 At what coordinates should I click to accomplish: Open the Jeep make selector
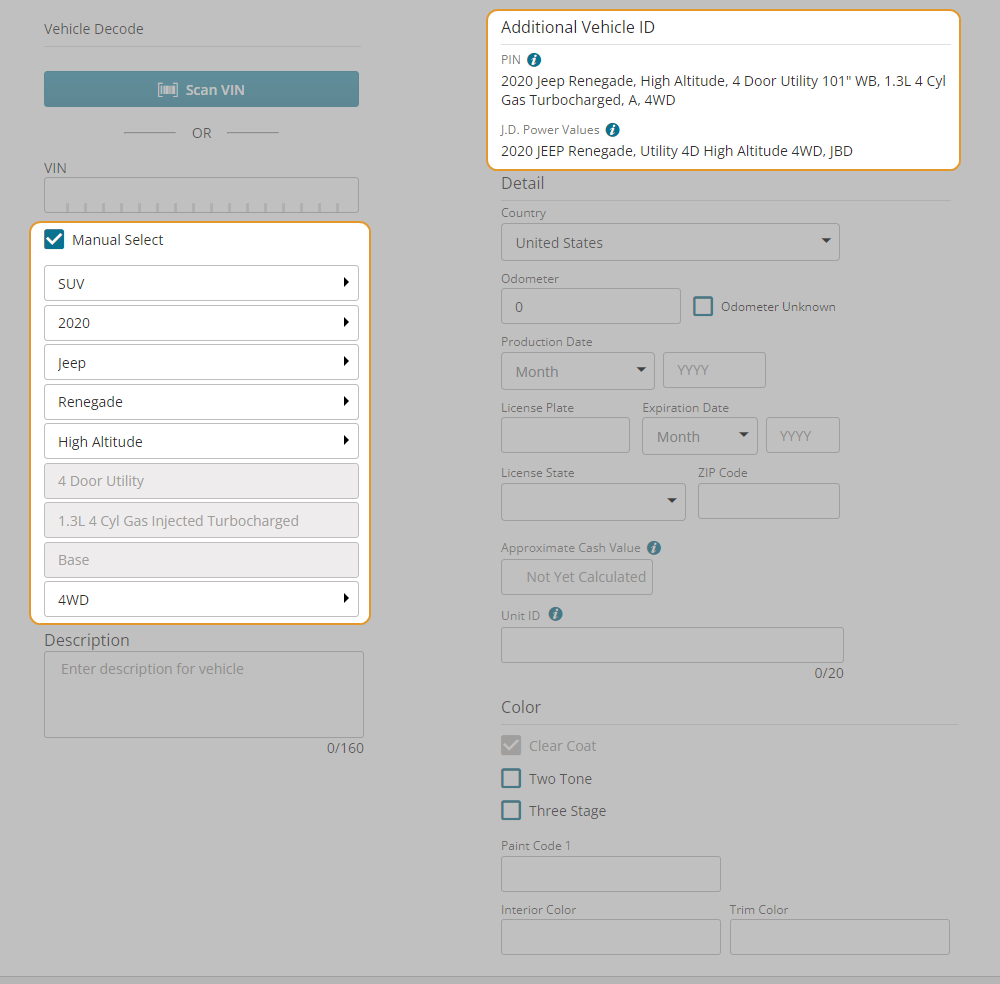pos(202,362)
